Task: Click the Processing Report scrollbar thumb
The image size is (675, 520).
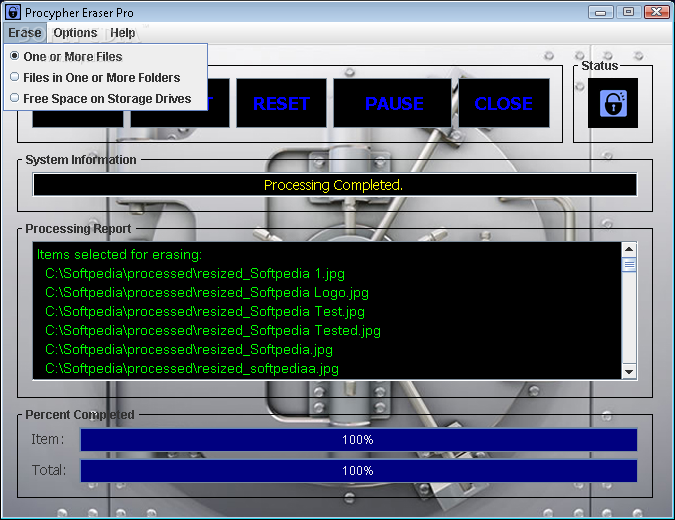Action: (629, 265)
